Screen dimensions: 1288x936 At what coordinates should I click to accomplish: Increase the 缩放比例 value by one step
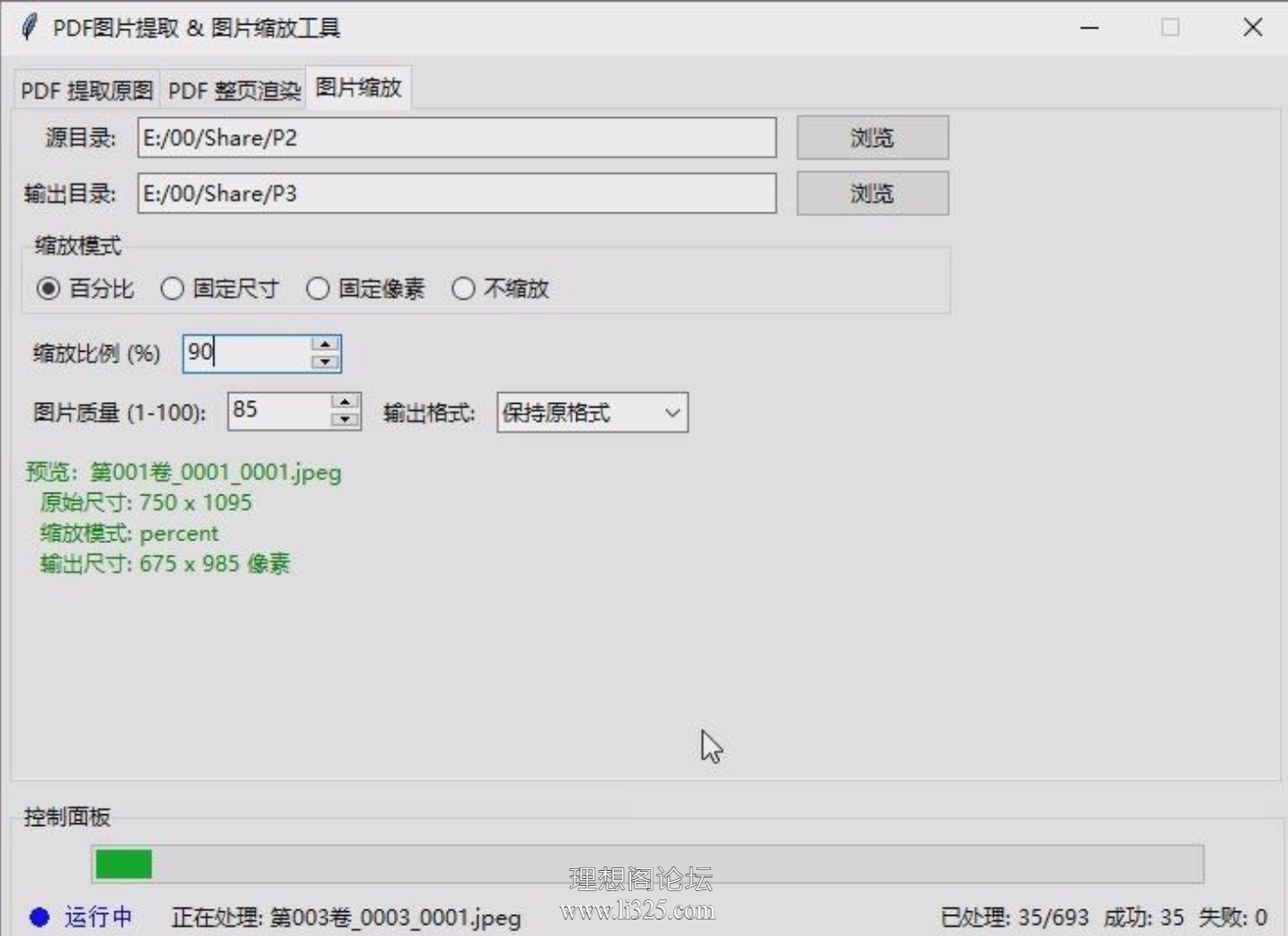pyautogui.click(x=325, y=344)
